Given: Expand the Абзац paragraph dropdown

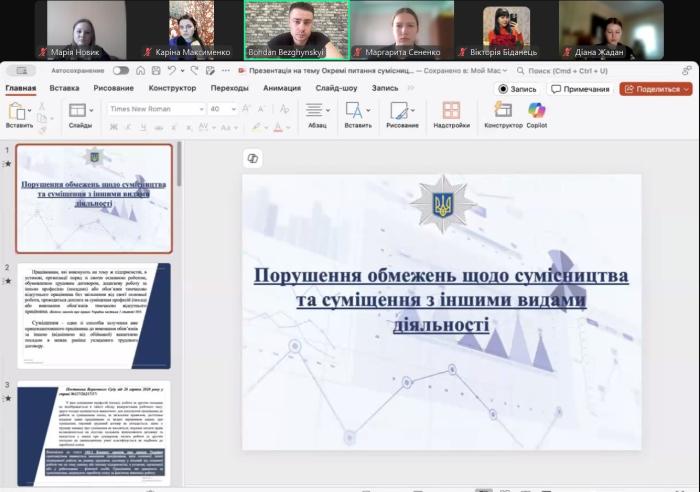Looking at the screenshot, I should tap(329, 111).
